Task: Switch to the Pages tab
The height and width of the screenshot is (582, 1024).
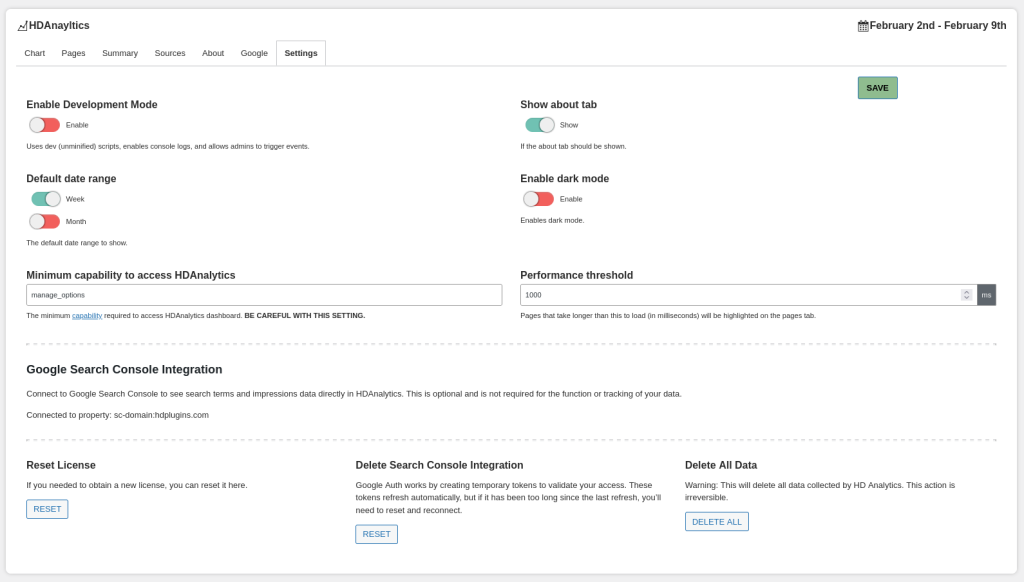Action: click(73, 53)
